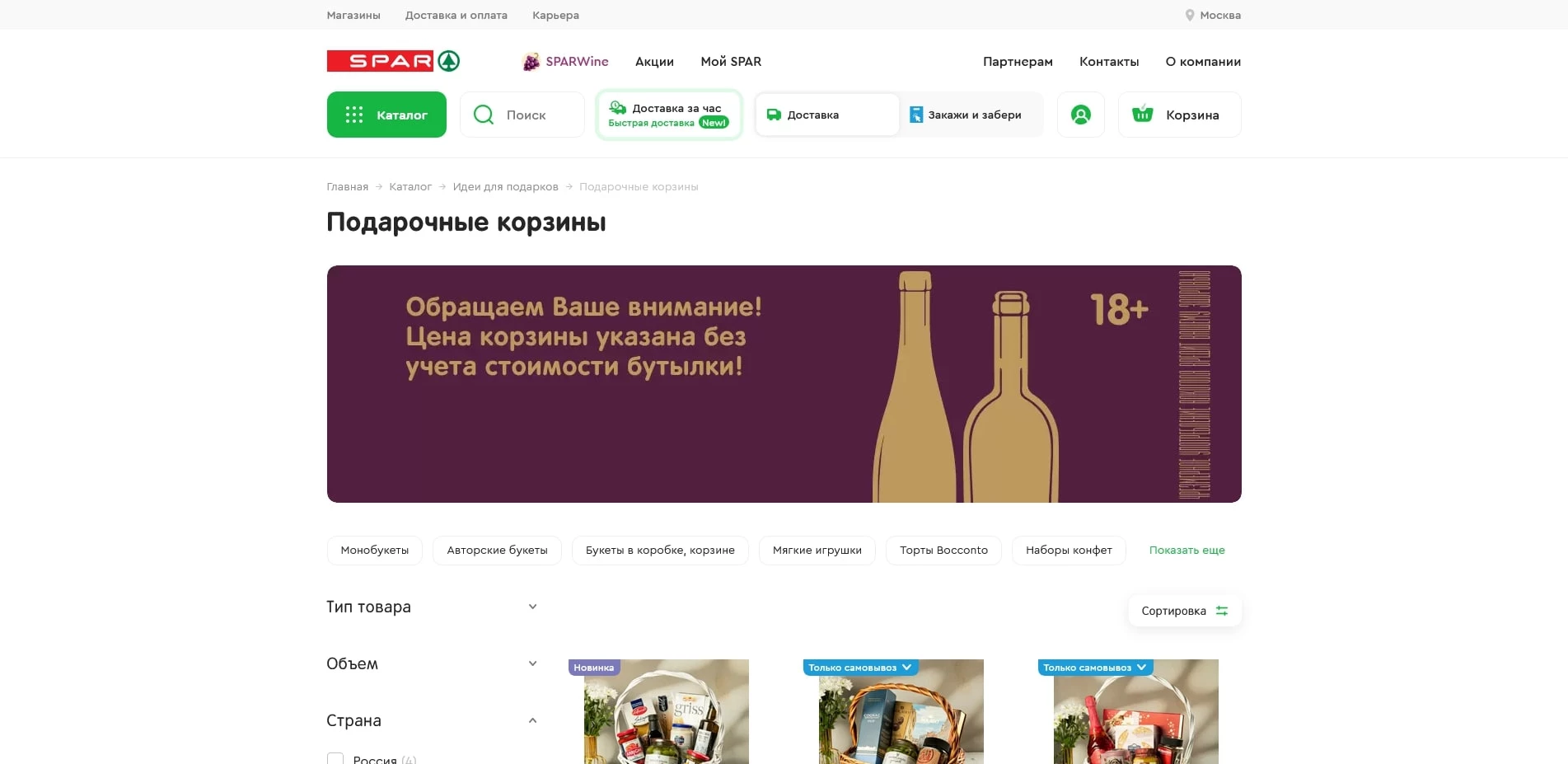
Task: Select the Доставка за час delivery icon
Action: pos(617,108)
